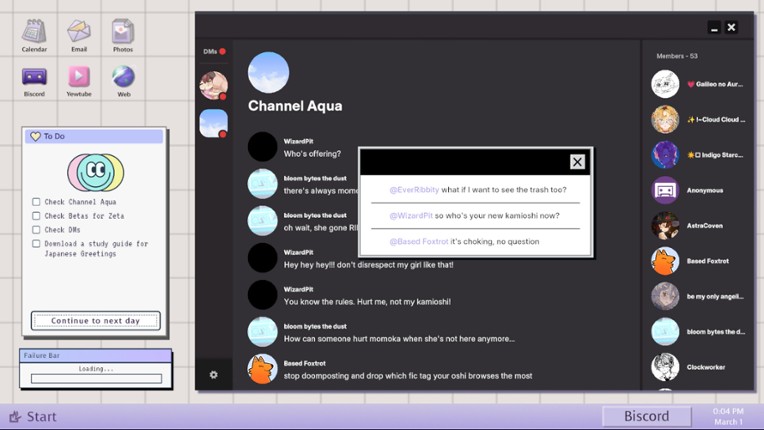Check the 'Check Betas for Zeta' box
This screenshot has width=764, height=430.
click(36, 216)
